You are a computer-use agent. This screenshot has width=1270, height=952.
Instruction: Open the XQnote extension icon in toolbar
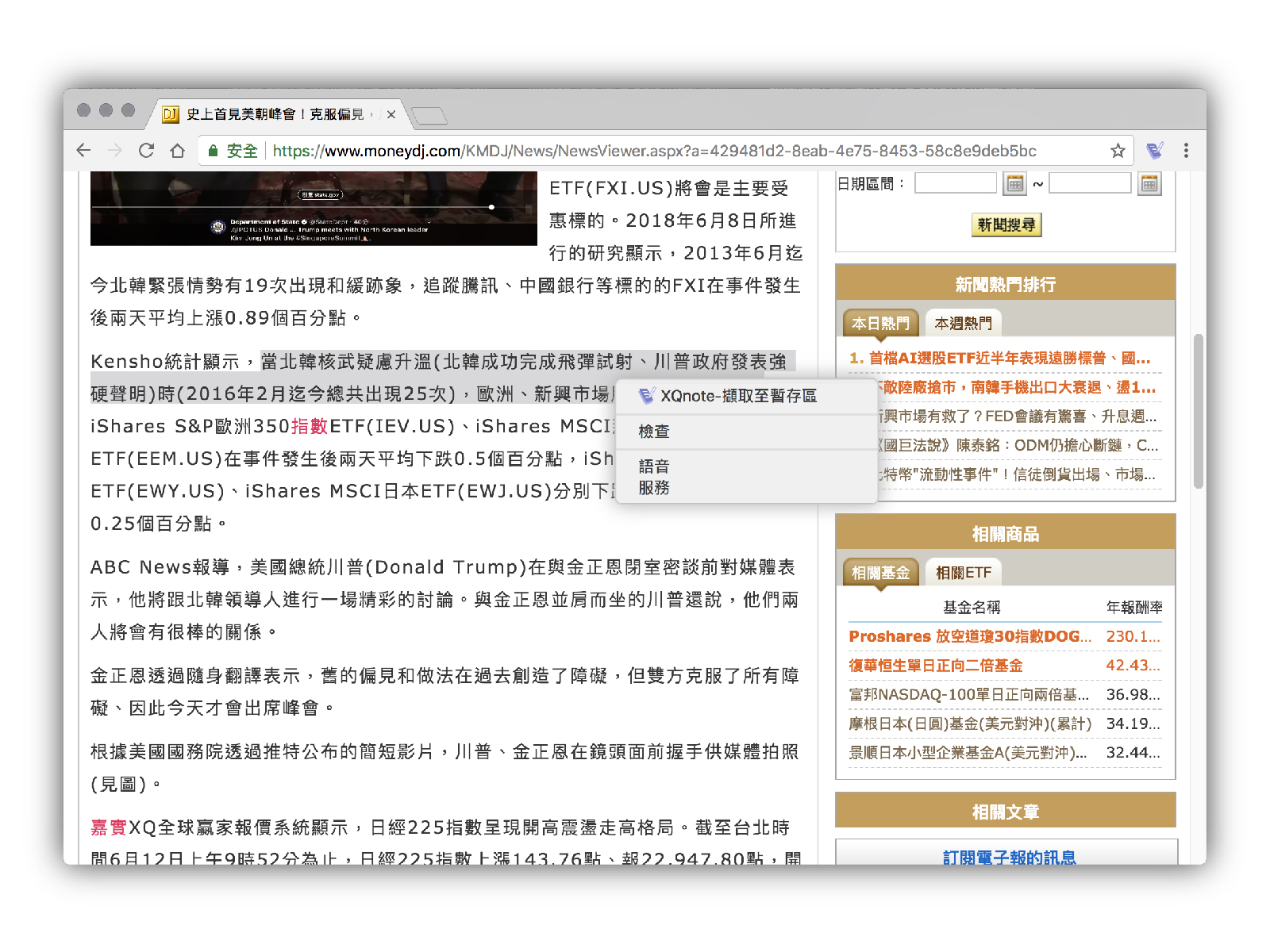[x=1155, y=151]
